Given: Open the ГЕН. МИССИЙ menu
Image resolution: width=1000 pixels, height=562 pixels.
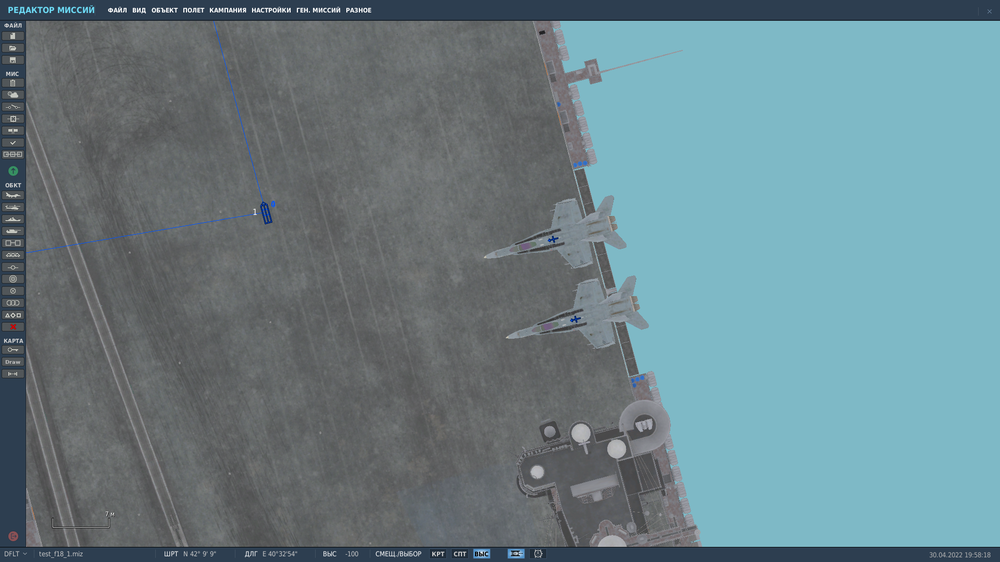Looking at the screenshot, I should tap(318, 10).
